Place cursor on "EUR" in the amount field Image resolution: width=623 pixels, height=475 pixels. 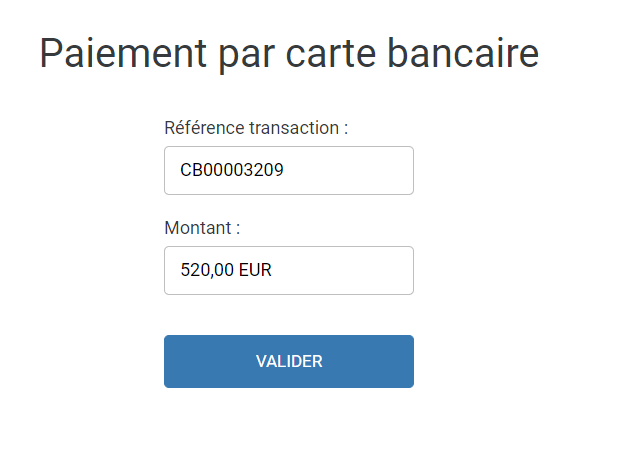tap(255, 271)
